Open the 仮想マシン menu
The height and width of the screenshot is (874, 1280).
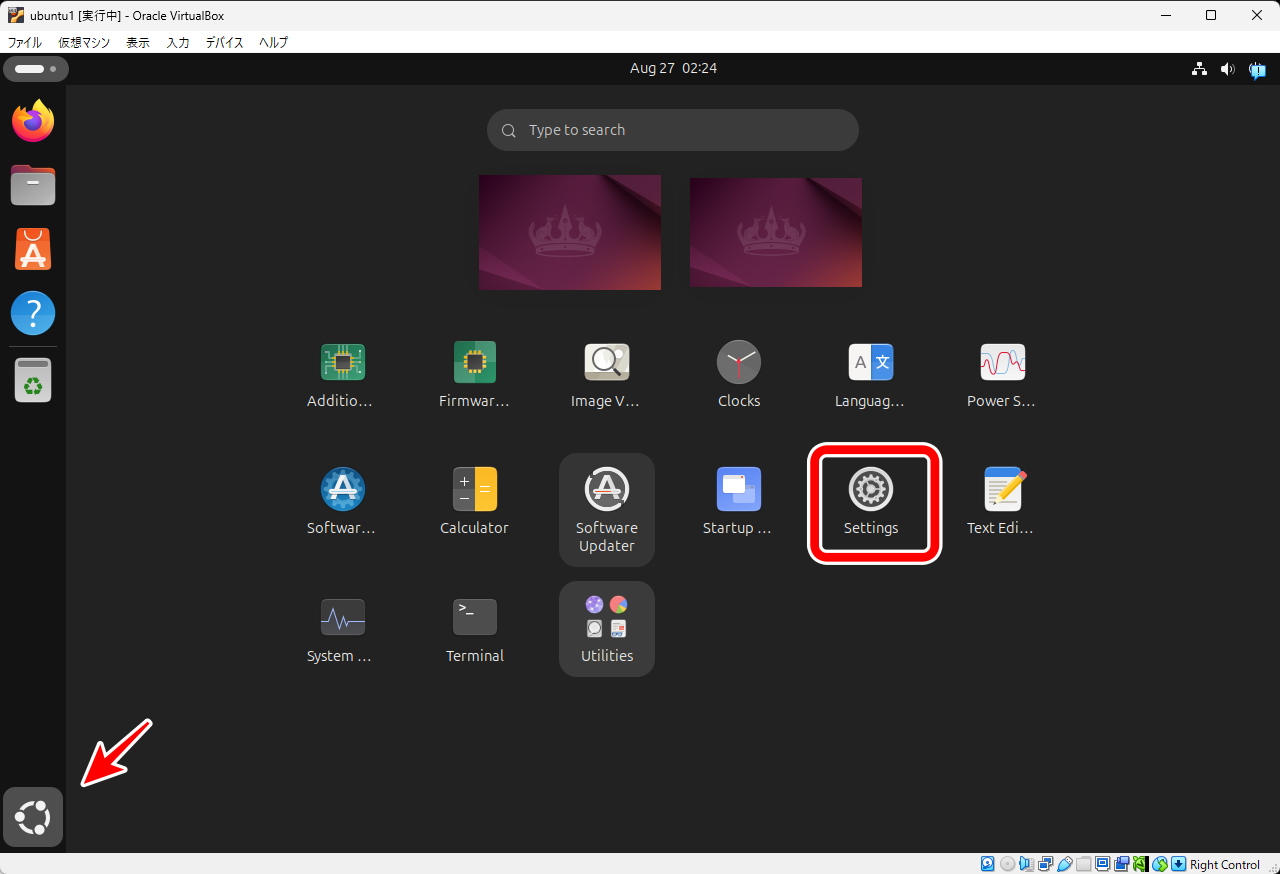click(84, 43)
